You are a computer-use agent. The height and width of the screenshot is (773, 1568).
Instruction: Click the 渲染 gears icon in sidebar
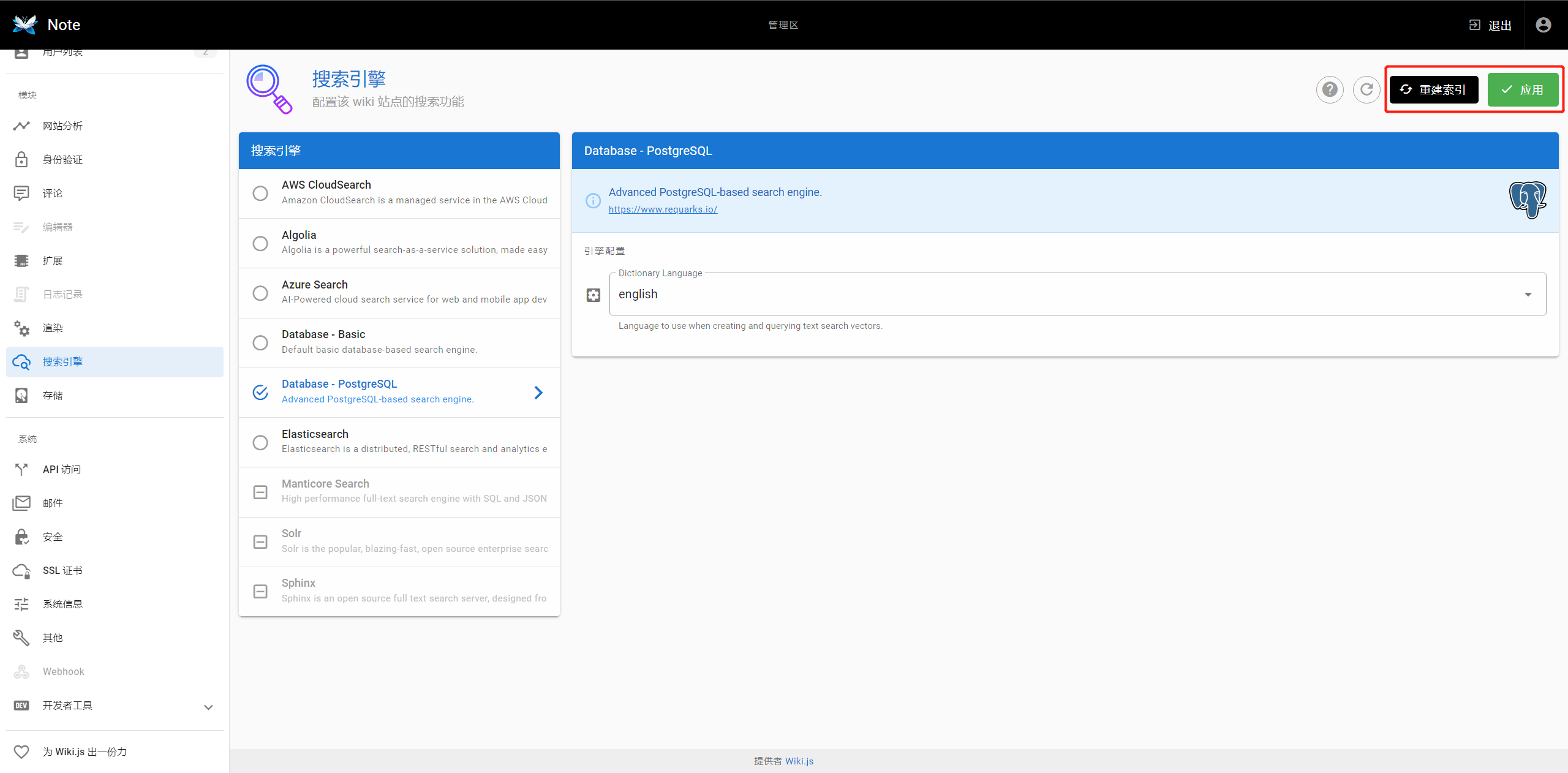pyautogui.click(x=21, y=328)
